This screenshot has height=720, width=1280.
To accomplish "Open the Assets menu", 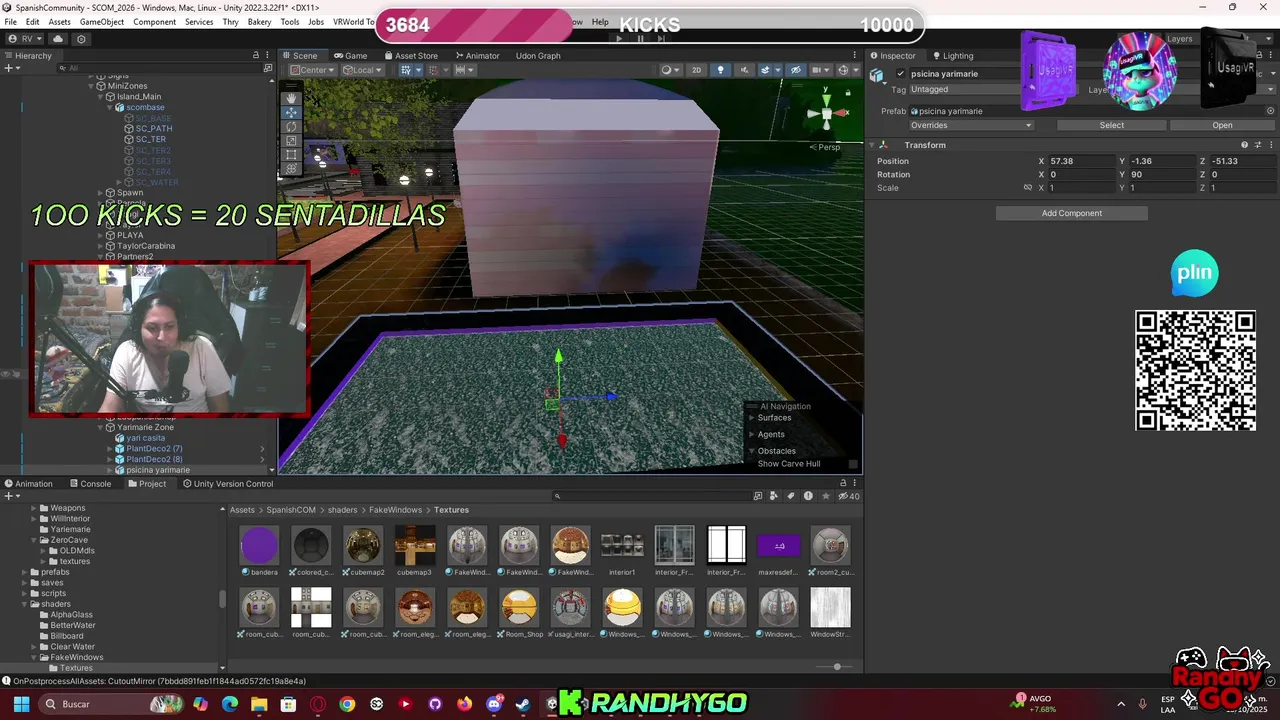I will coord(60,22).
